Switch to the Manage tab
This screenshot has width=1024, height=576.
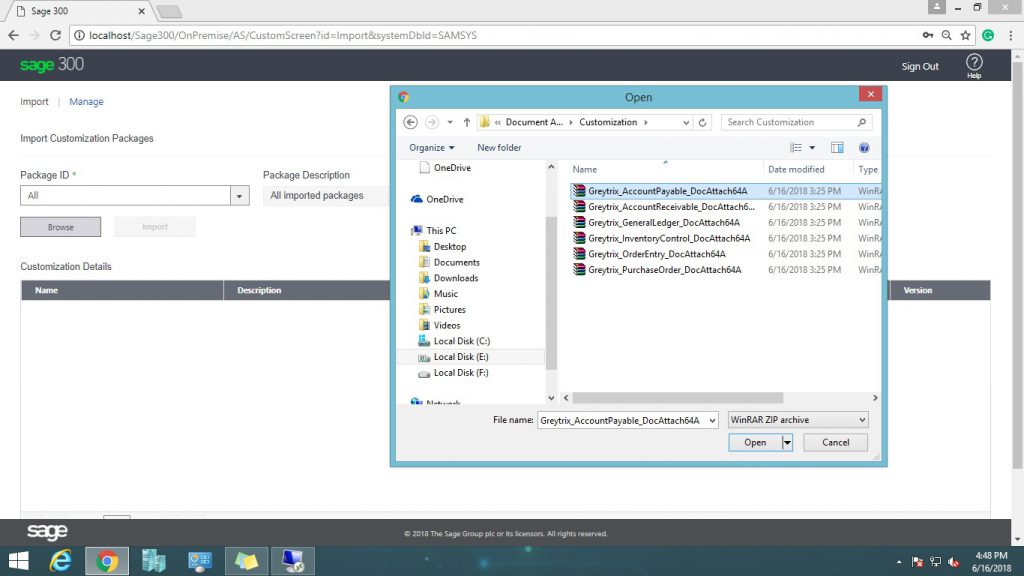86,102
